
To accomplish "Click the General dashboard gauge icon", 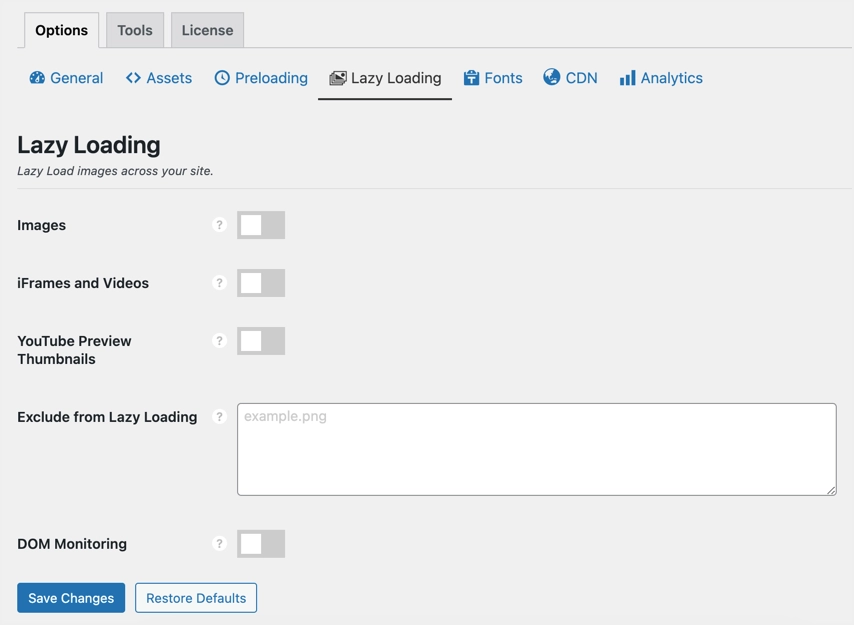I will point(37,78).
